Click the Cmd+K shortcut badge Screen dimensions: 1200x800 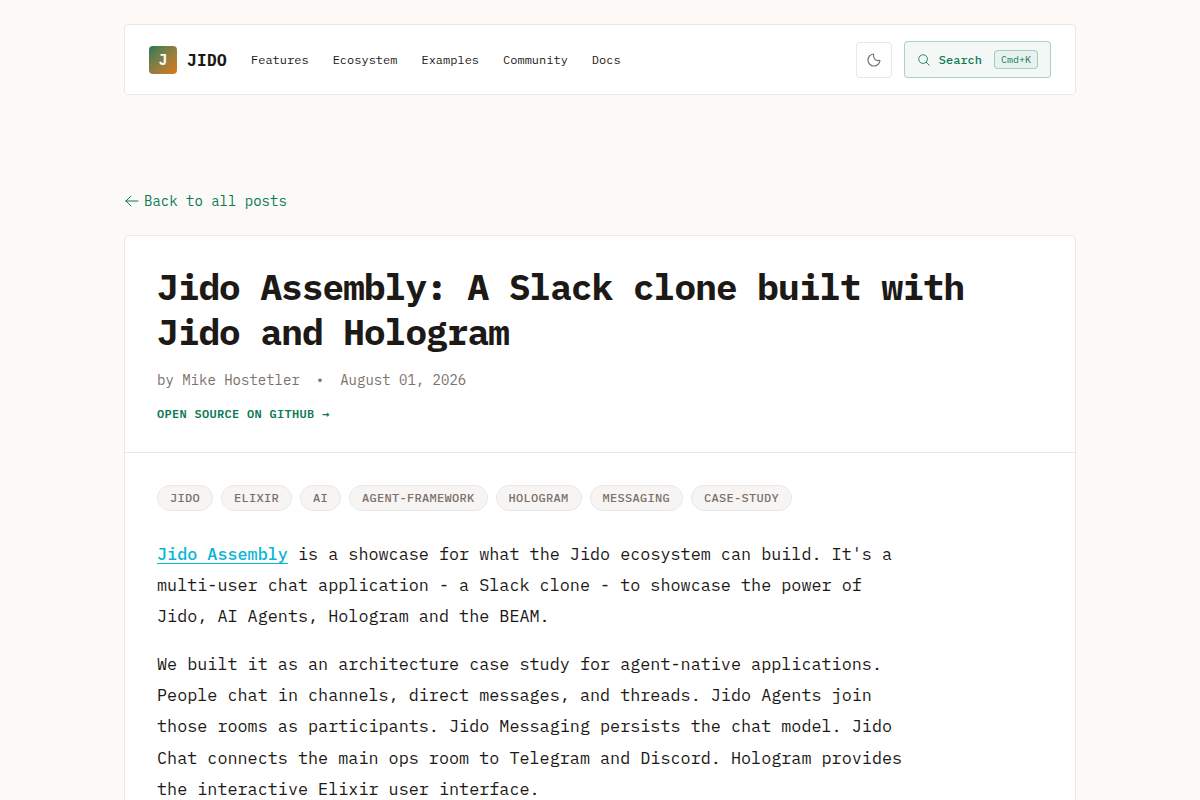tap(1016, 60)
